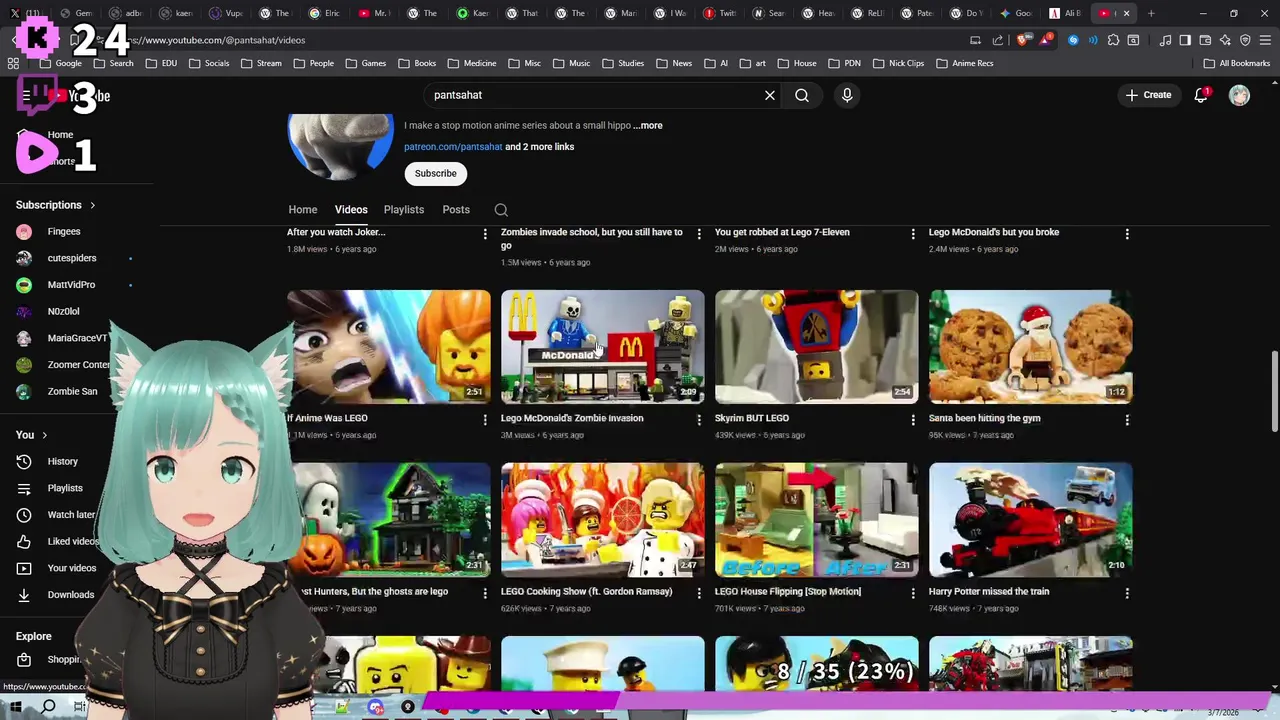1280x720 pixels.
Task: Open options for Lego McDonald's Zombie Invasion
Action: (699, 419)
